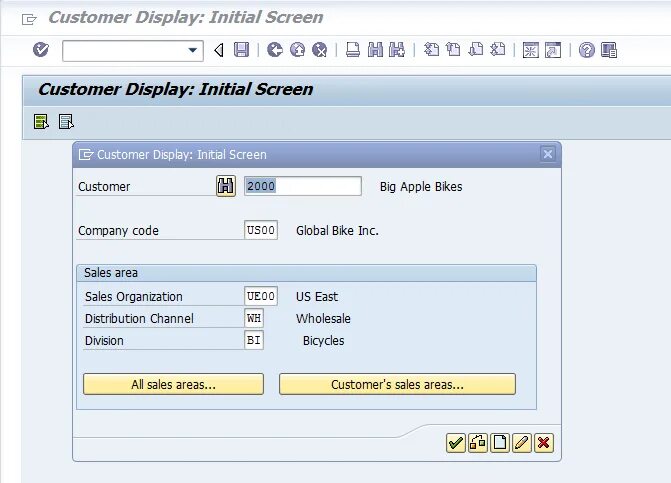
Task: Click the All sales areas button
Action: tap(173, 384)
